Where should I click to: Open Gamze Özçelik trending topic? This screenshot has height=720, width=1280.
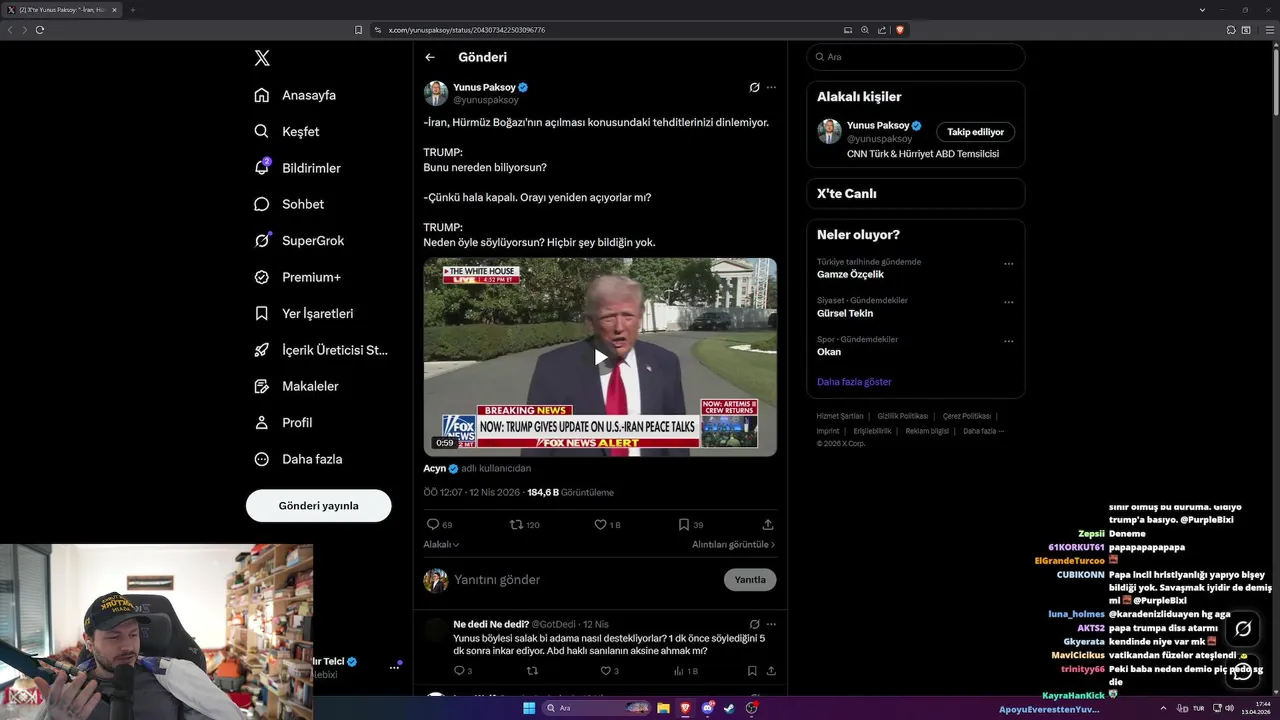point(850,274)
